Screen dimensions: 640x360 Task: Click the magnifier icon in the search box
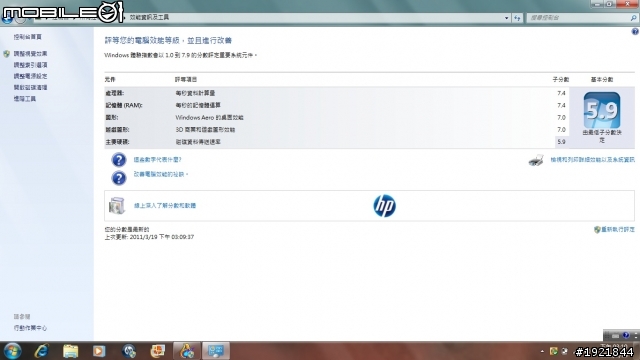point(633,18)
